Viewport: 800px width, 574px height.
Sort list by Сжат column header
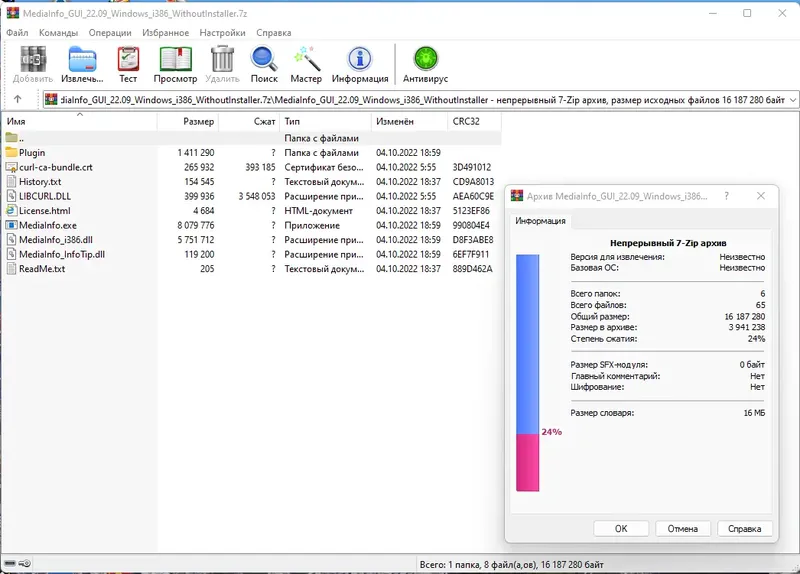tap(249, 121)
